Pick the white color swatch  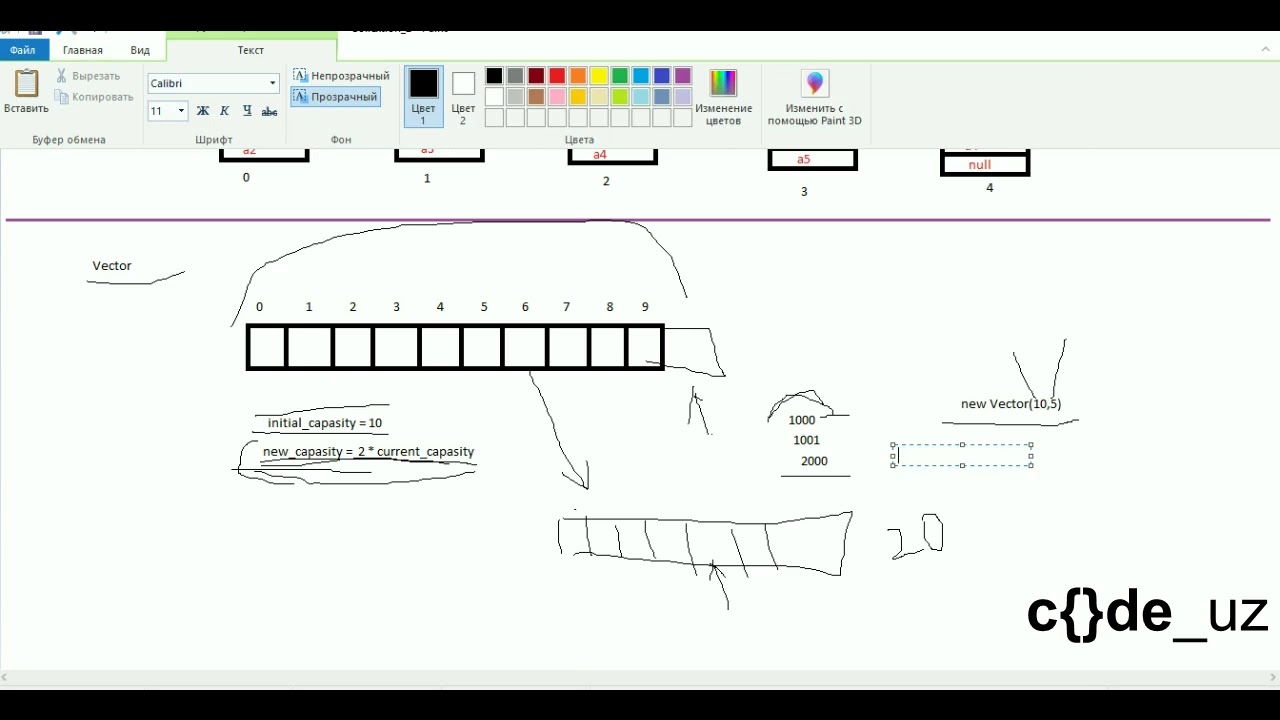tap(494, 97)
